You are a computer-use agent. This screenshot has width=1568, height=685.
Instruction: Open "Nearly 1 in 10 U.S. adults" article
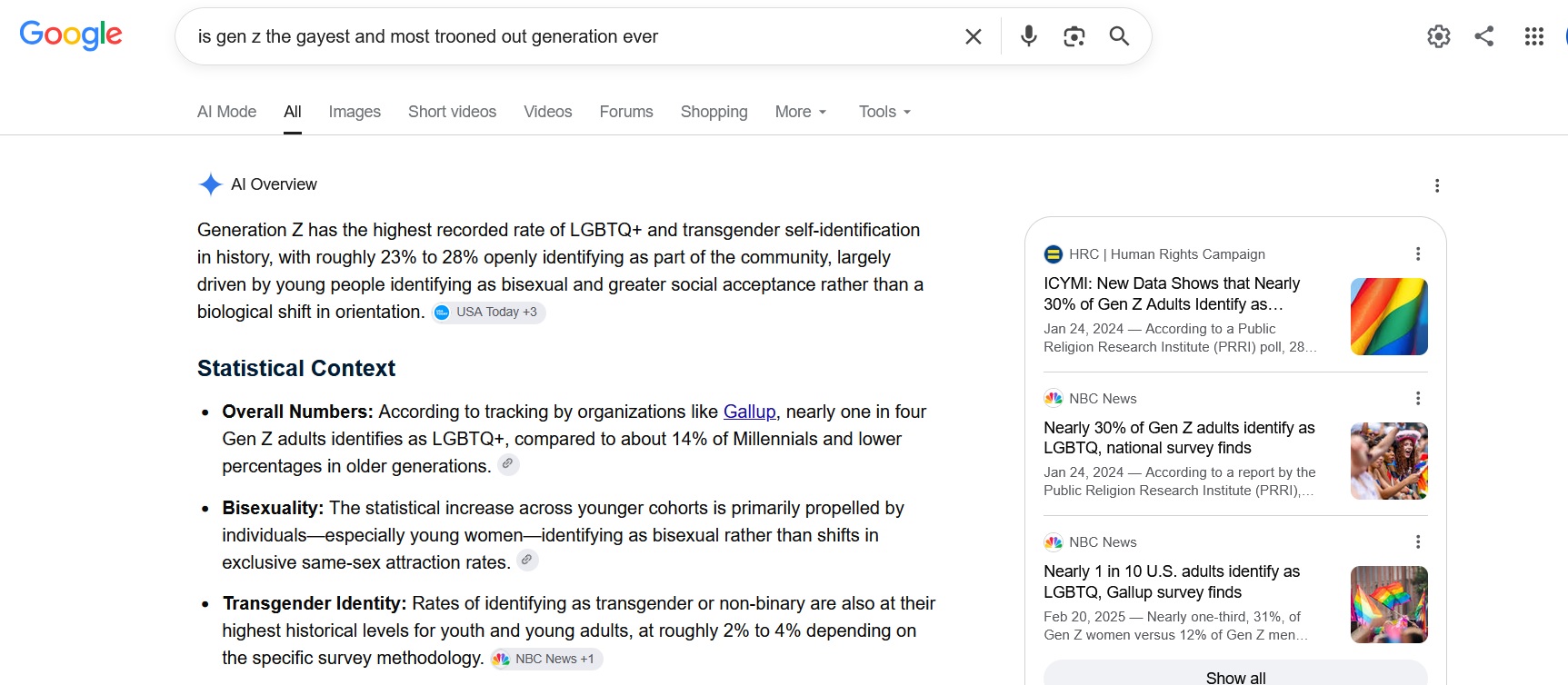click(1172, 581)
